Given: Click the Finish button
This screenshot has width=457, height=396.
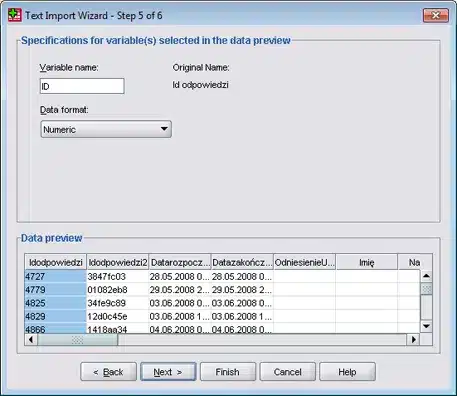Looking at the screenshot, I should pyautogui.click(x=228, y=372).
